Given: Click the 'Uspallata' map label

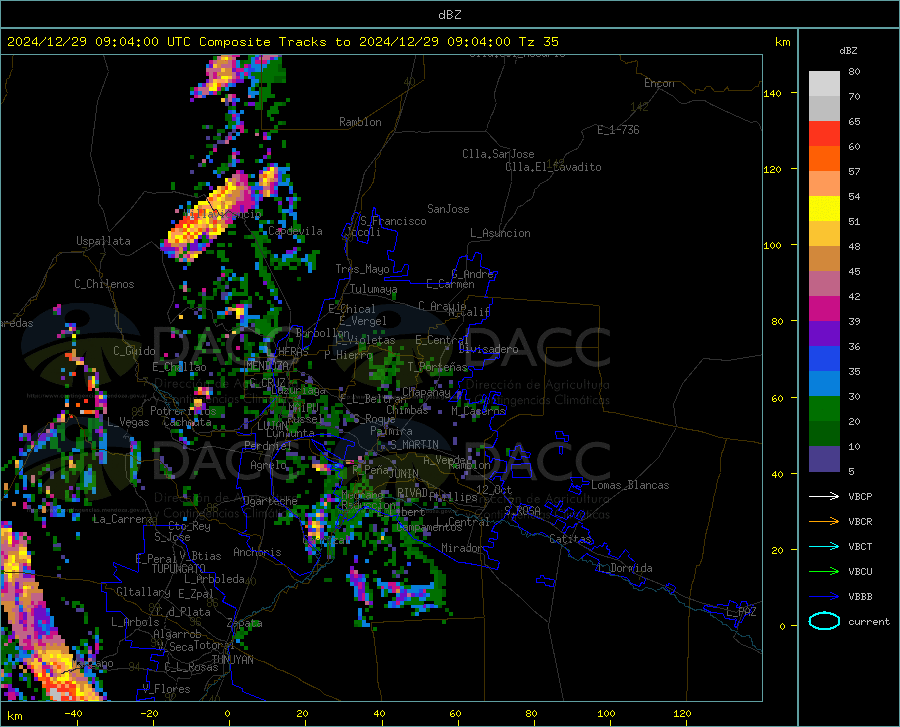Looking at the screenshot, I should [103, 241].
